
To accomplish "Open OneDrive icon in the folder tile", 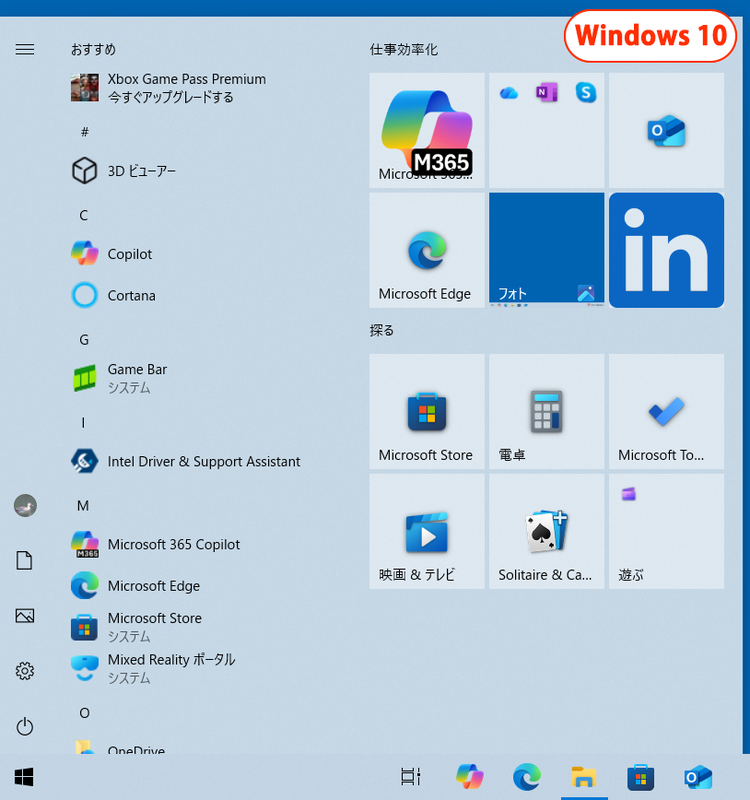I will [x=509, y=93].
